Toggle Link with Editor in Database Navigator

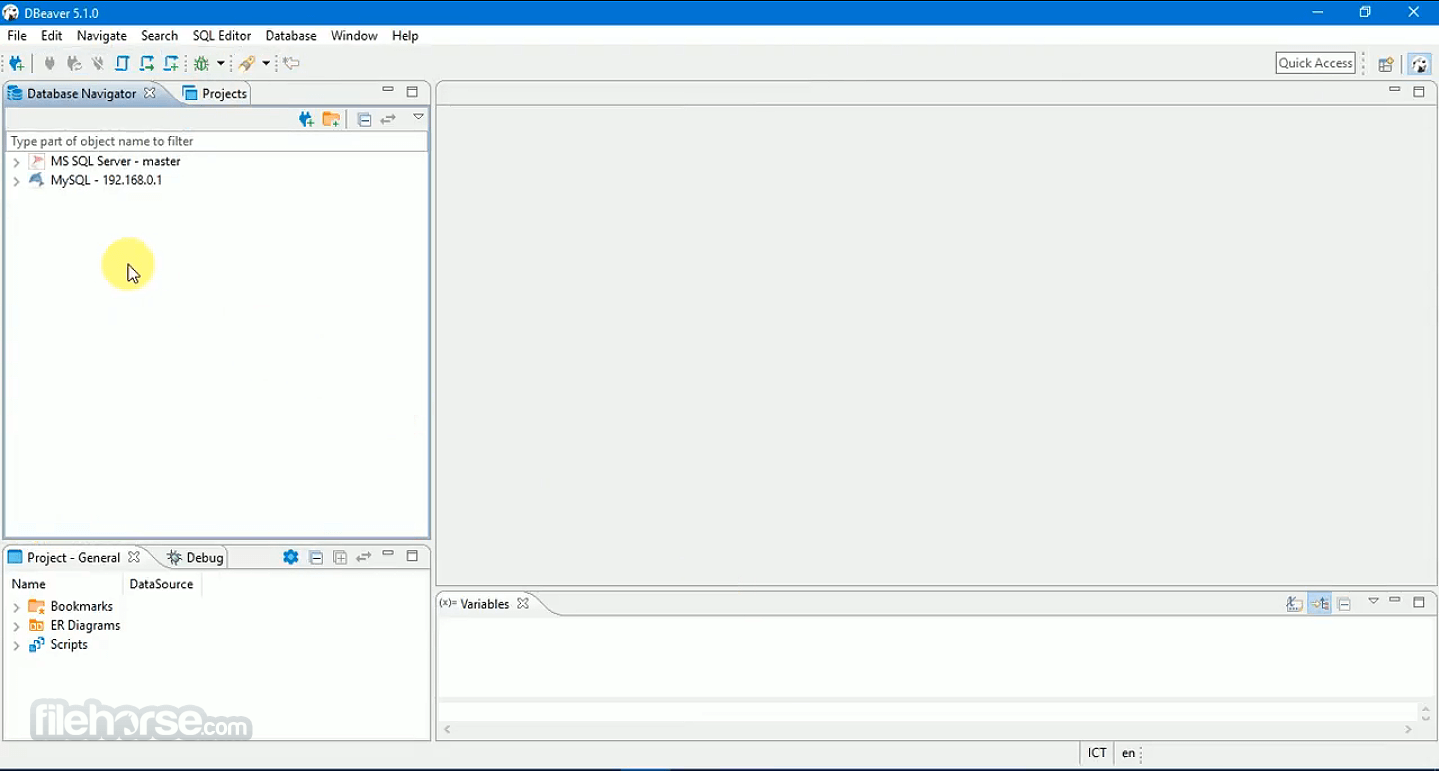coord(388,119)
